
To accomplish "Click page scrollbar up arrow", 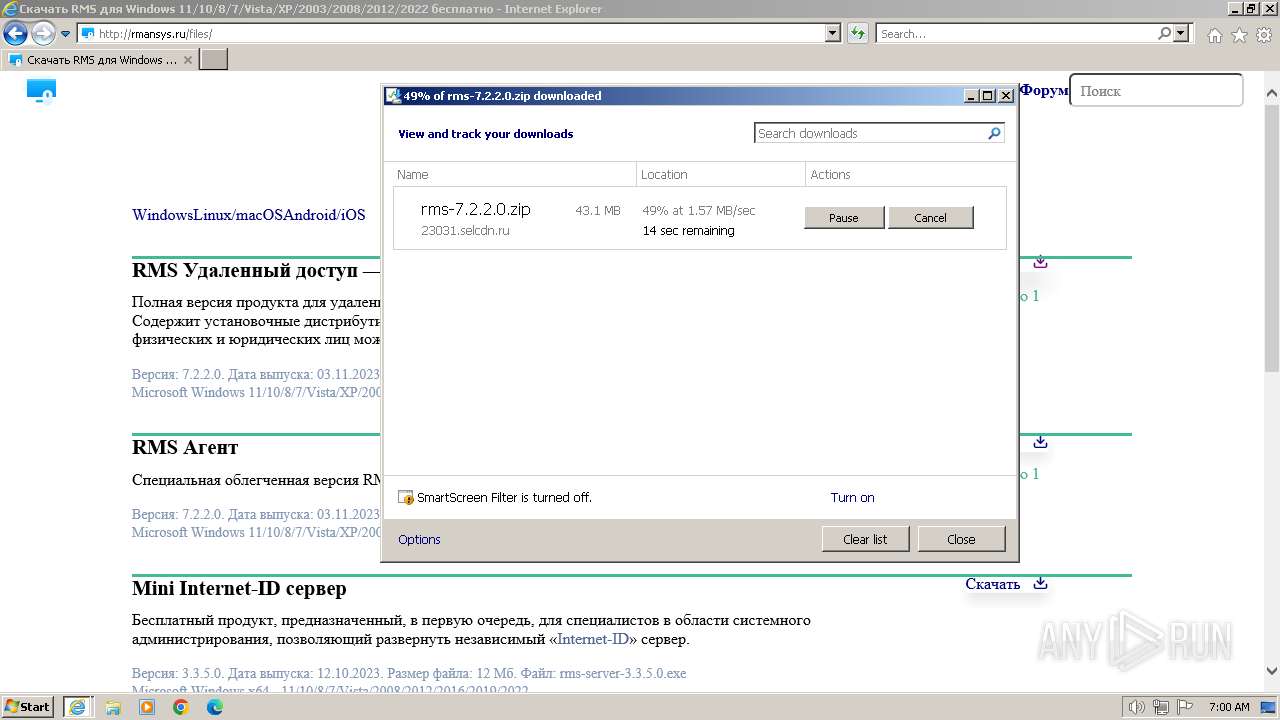I will point(1271,93).
